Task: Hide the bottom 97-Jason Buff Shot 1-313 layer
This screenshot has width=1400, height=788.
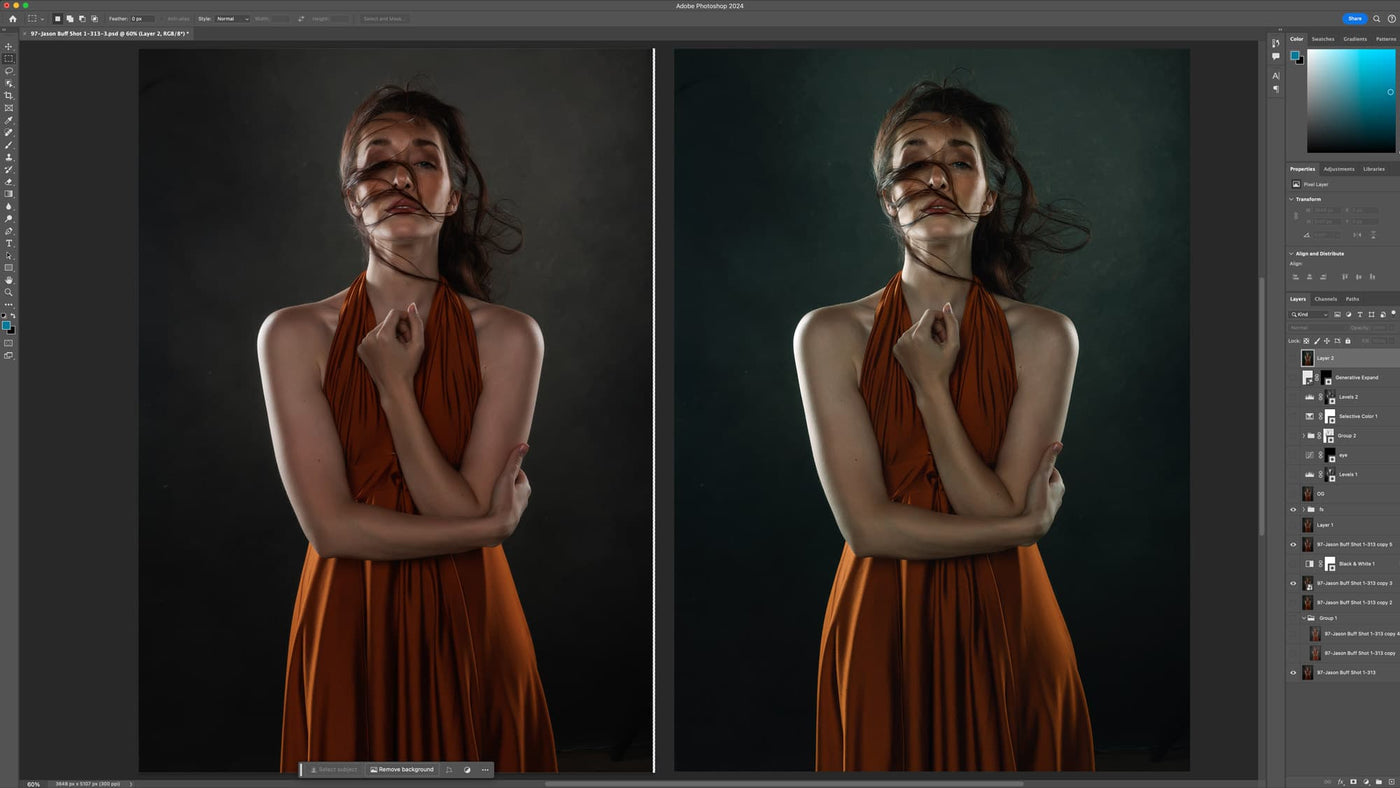Action: tap(1293, 672)
